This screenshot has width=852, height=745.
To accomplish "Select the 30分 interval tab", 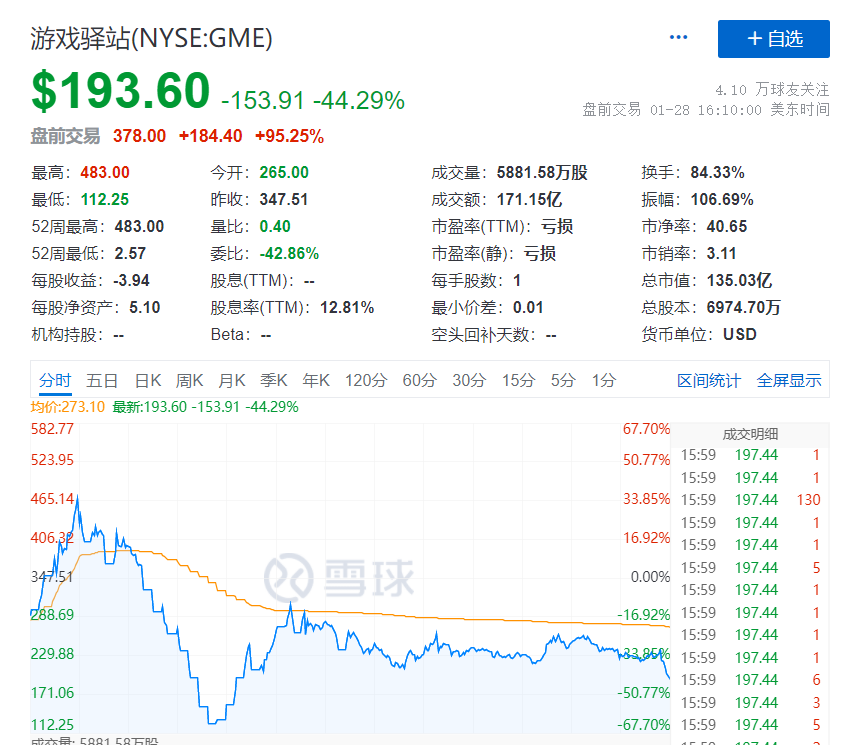I will point(469,381).
